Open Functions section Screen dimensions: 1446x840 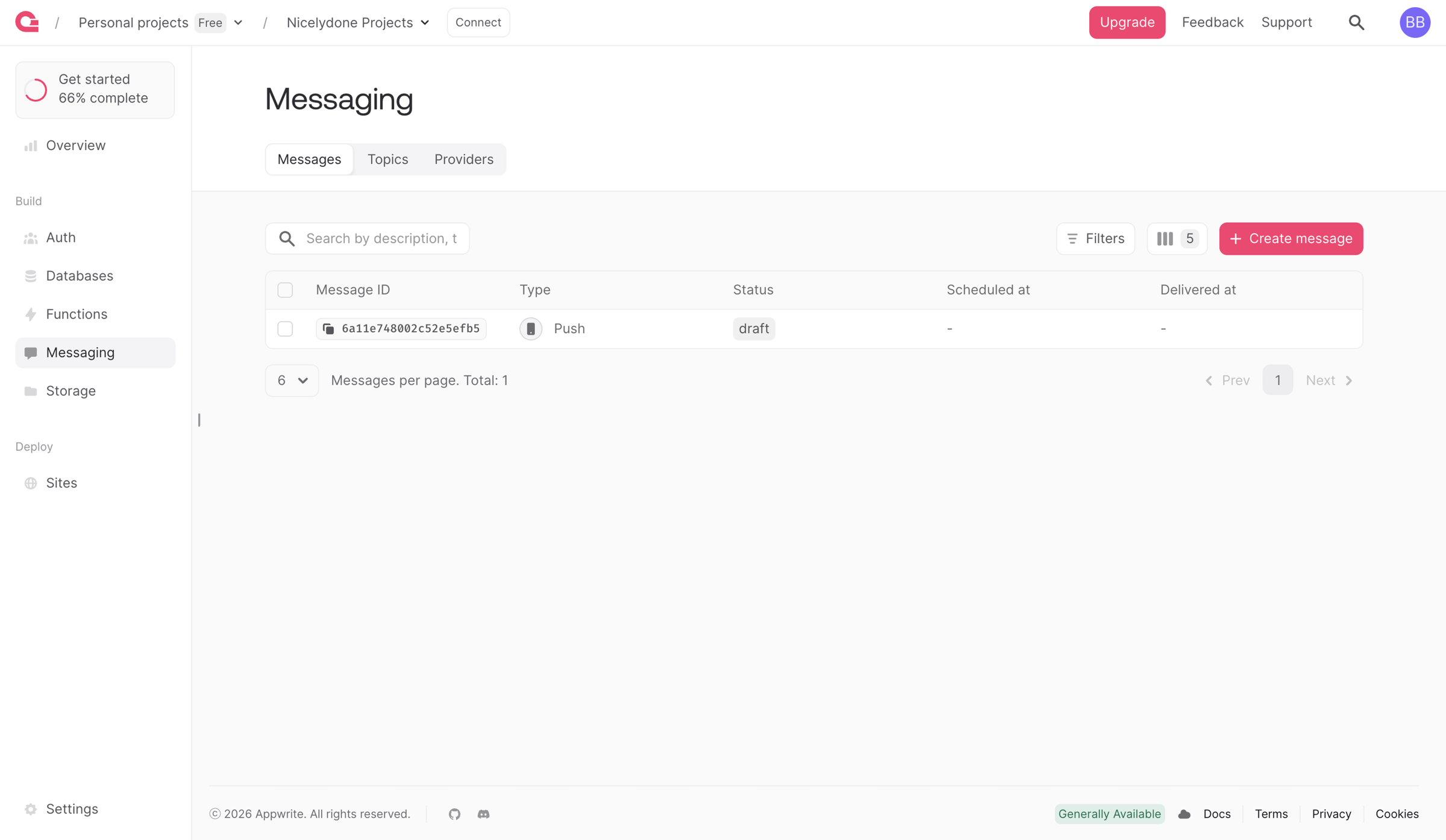click(95, 314)
